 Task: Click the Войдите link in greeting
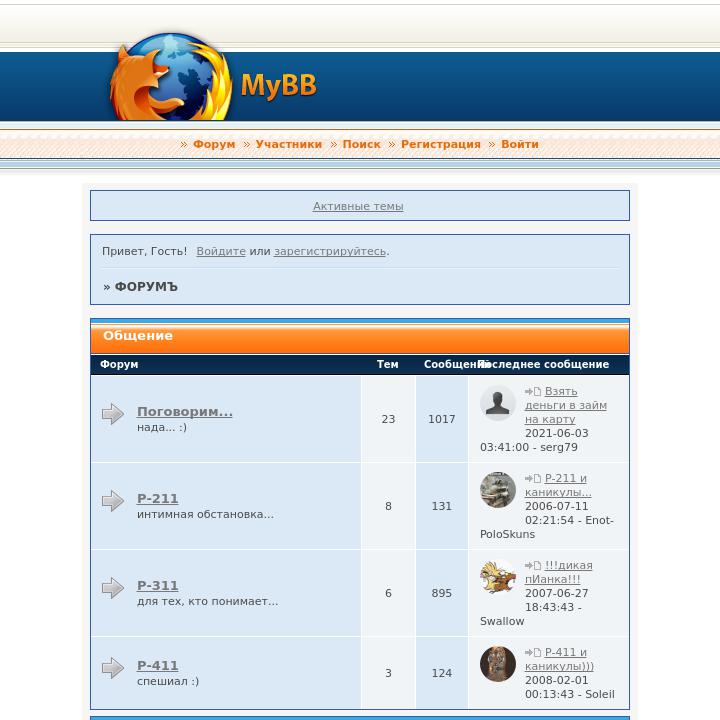221,251
